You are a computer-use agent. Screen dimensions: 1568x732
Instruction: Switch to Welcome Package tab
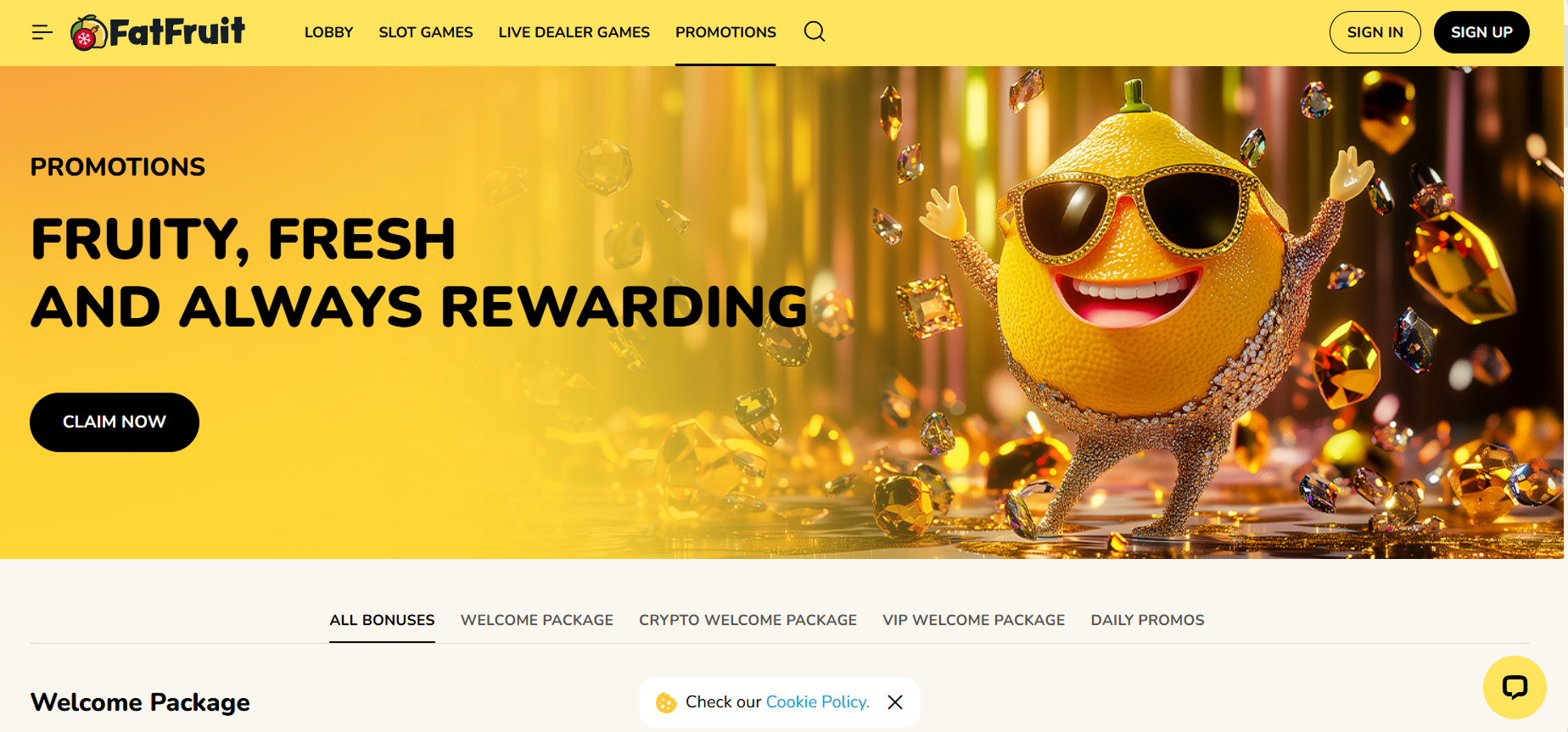(537, 620)
